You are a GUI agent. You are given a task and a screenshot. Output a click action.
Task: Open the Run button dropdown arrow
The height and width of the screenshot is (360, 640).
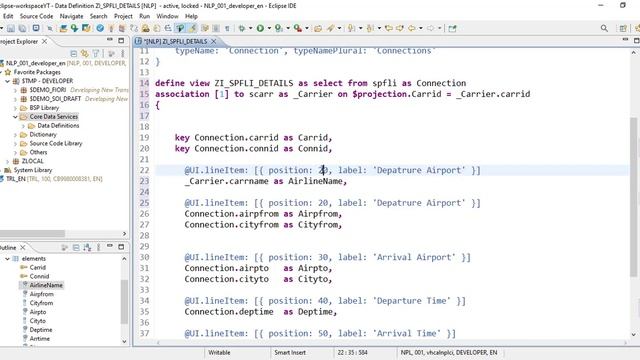[x=269, y=28]
